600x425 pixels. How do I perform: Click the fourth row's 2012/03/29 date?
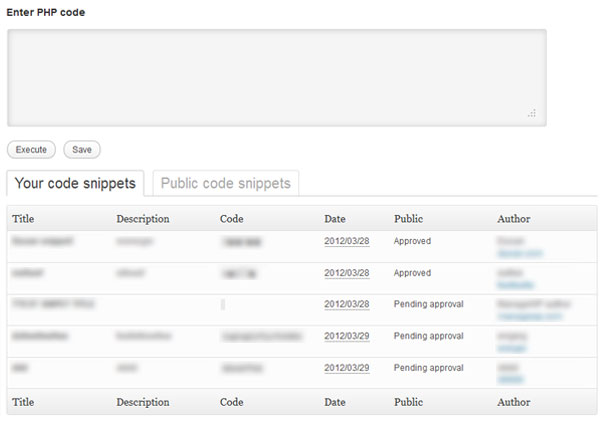[347, 336]
